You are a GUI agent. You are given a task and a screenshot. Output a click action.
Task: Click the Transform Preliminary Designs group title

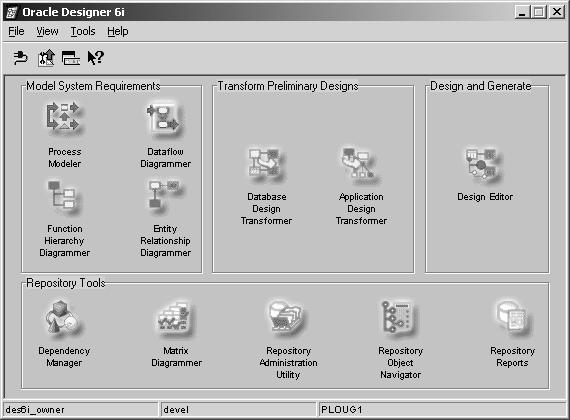coord(288,86)
